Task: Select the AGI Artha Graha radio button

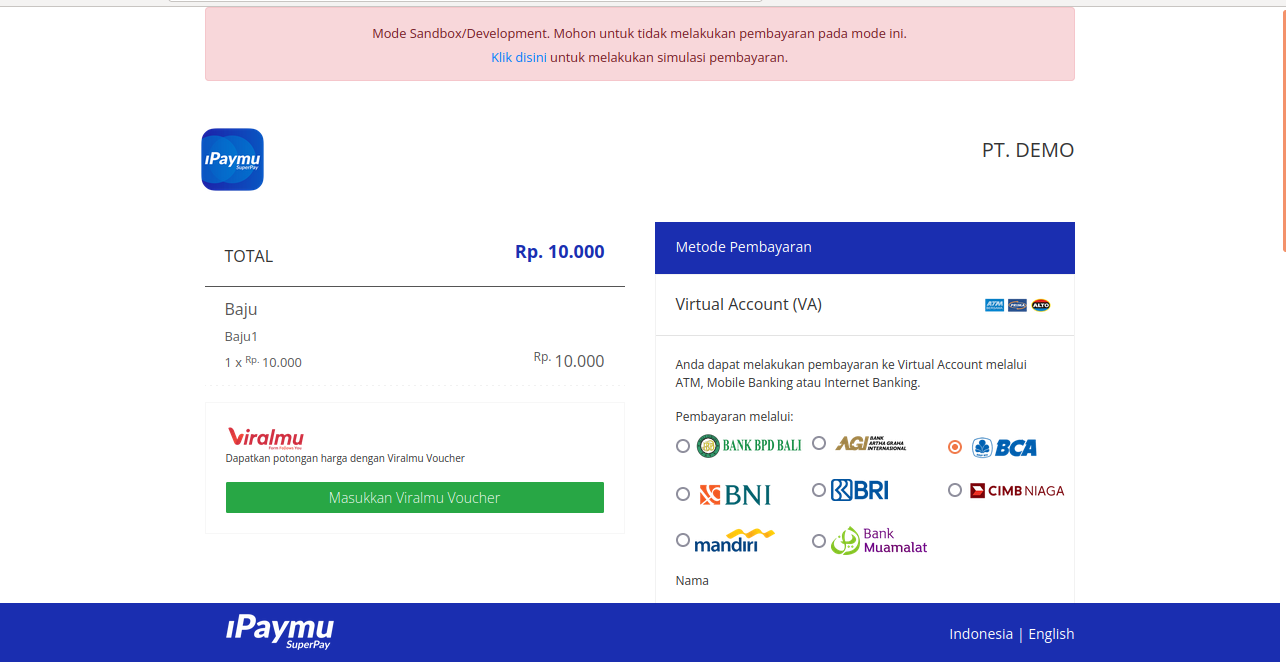Action: 819,443
